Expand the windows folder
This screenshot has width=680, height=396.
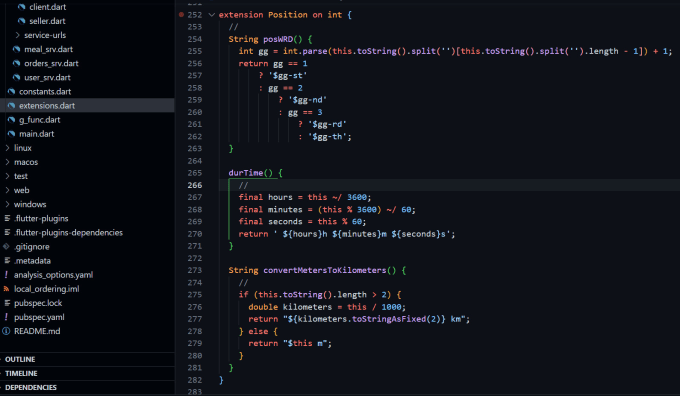[30, 204]
